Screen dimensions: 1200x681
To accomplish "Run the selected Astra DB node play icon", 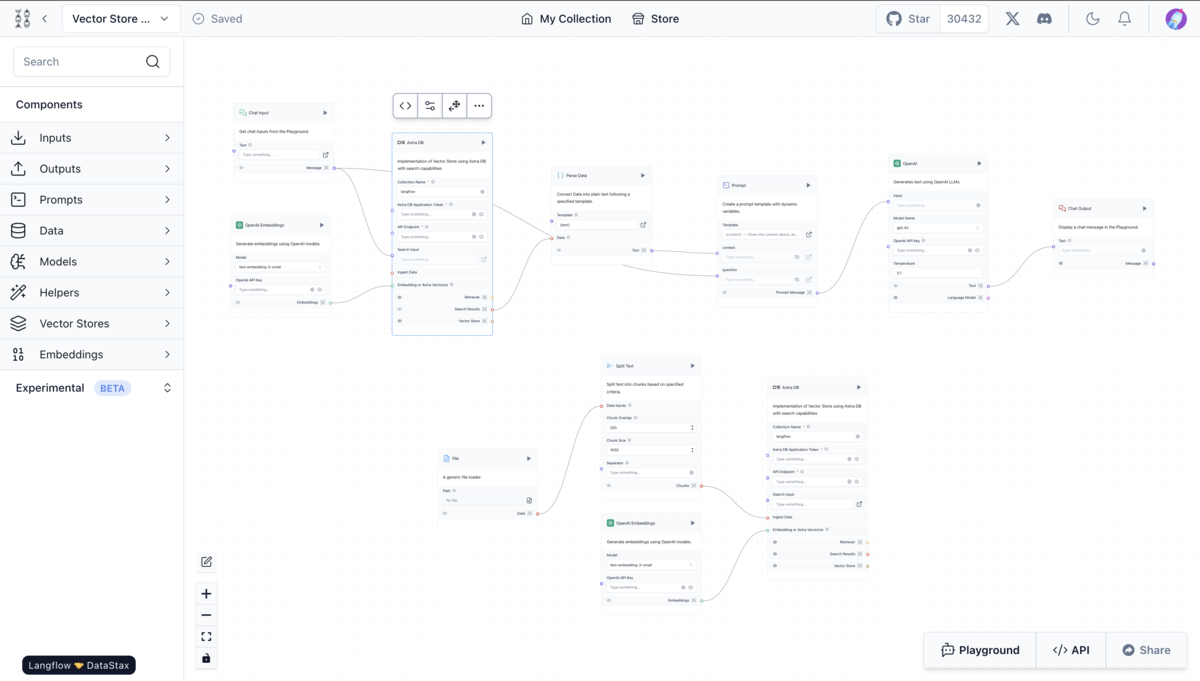I will coord(483,143).
